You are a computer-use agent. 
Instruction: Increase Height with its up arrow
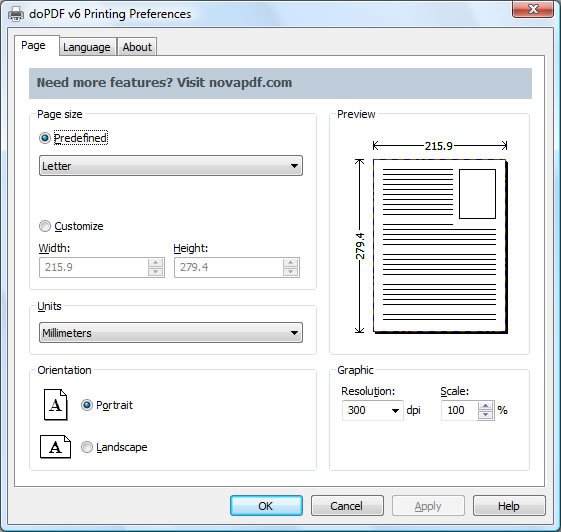pyautogui.click(x=291, y=263)
